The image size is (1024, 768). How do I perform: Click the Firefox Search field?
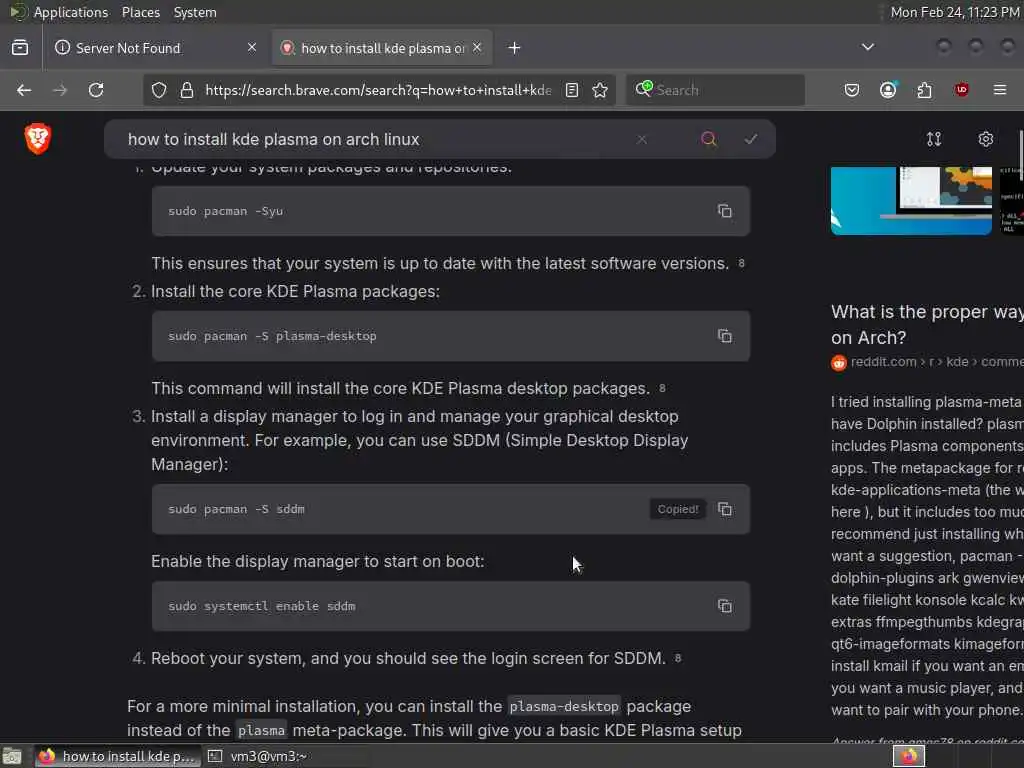pyautogui.click(x=715, y=90)
